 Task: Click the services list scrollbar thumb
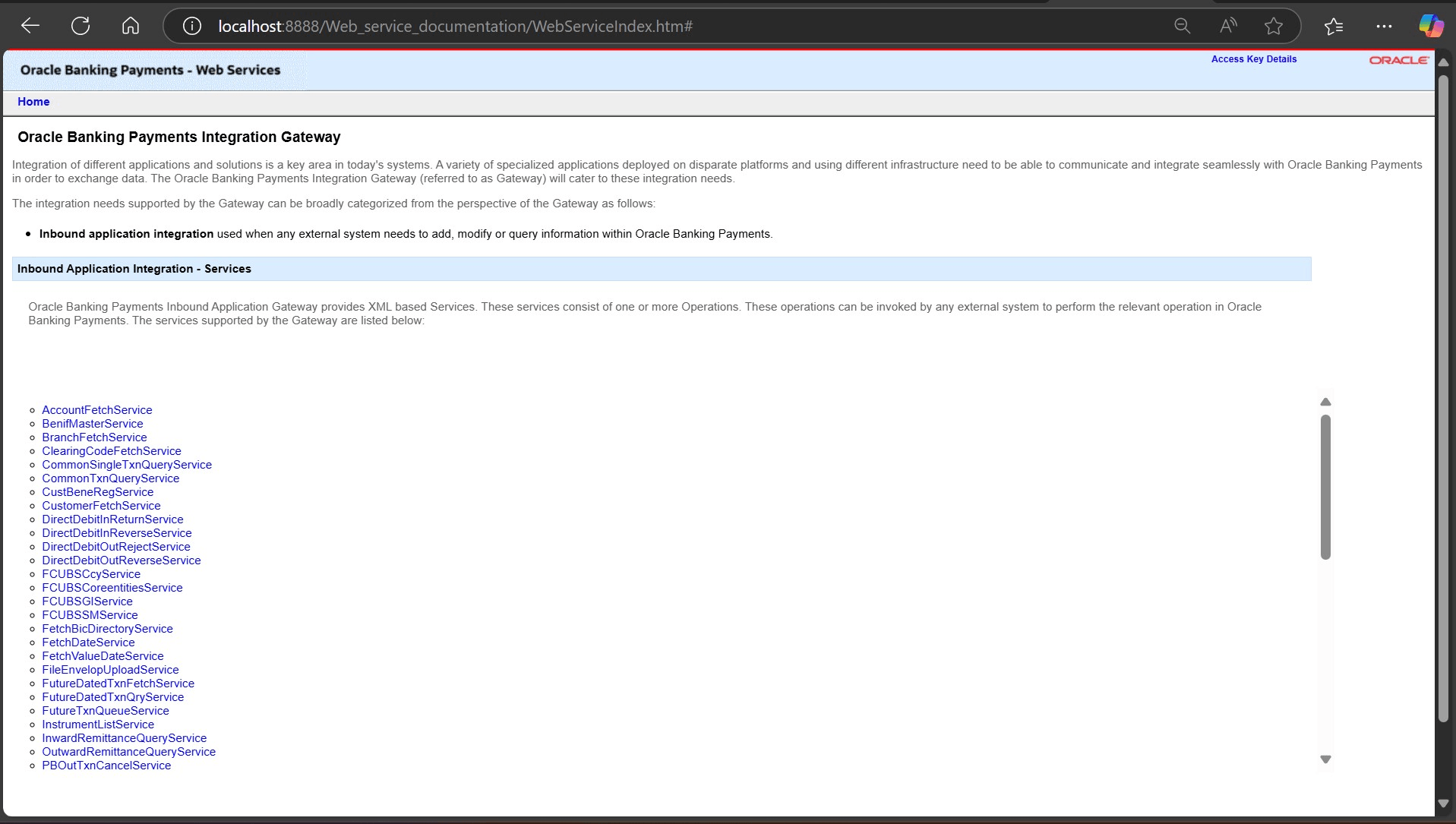click(x=1325, y=487)
